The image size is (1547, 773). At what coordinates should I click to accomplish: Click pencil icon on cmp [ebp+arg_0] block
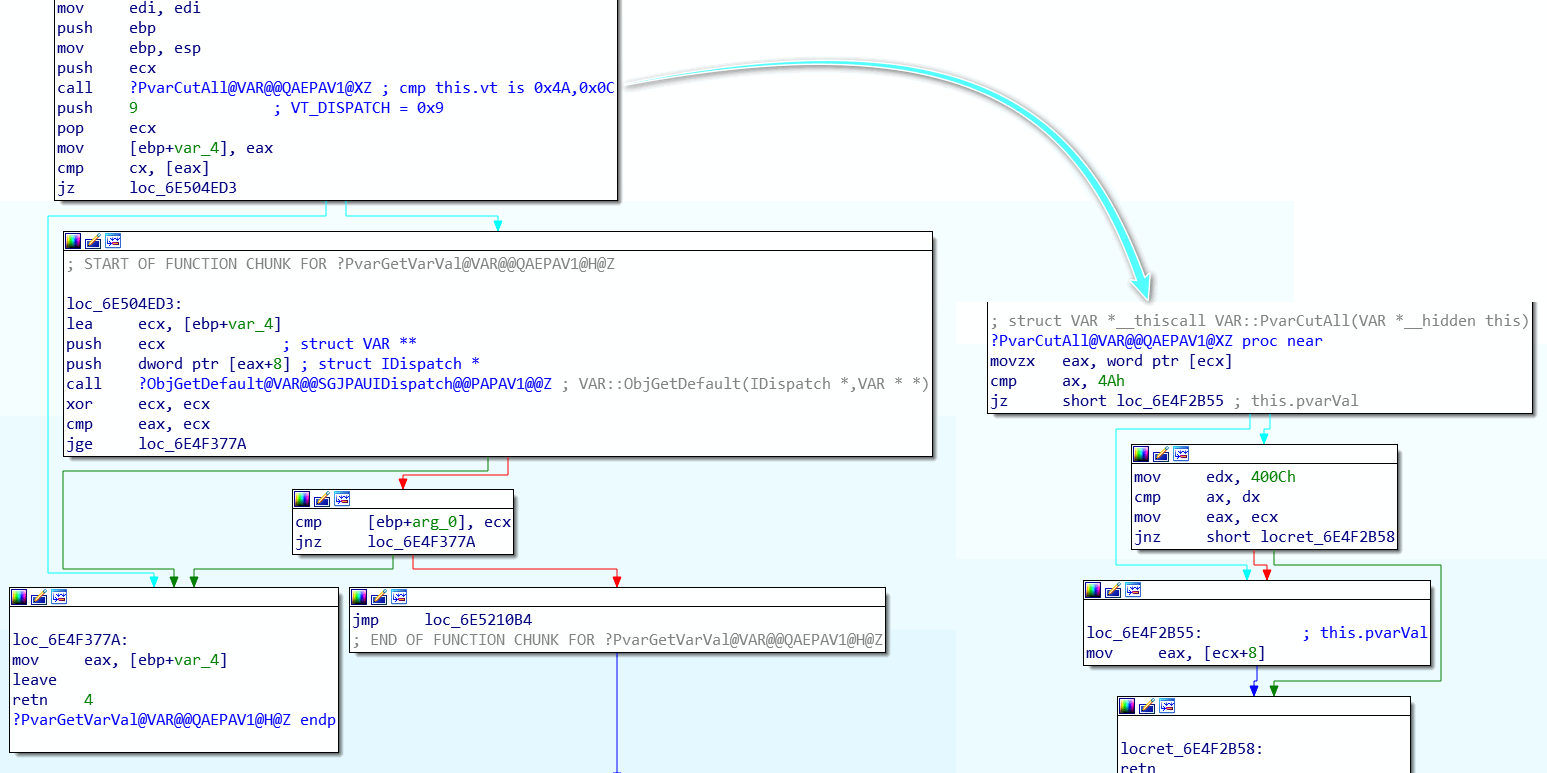pyautogui.click(x=322, y=499)
